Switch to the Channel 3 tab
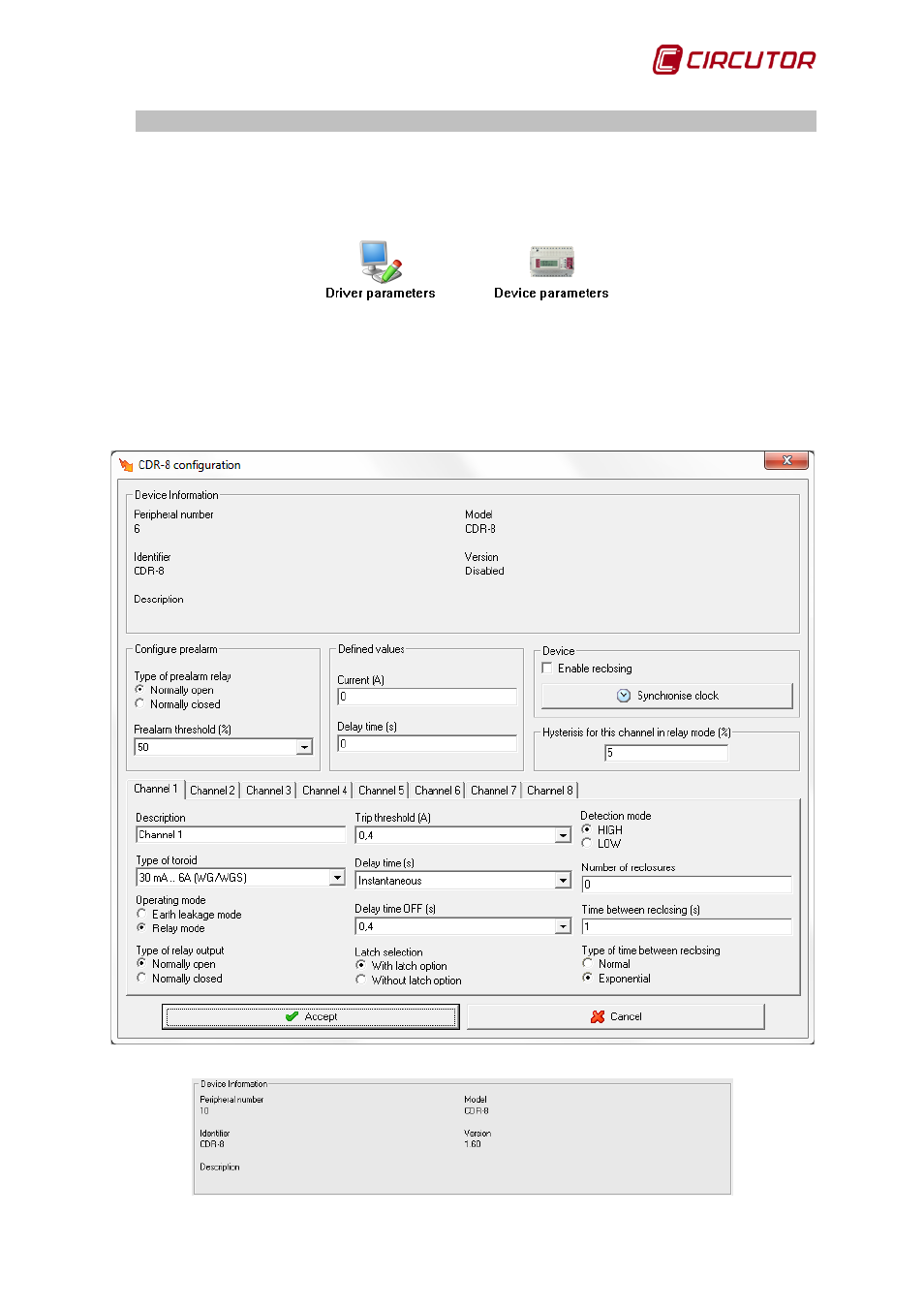 pos(268,791)
